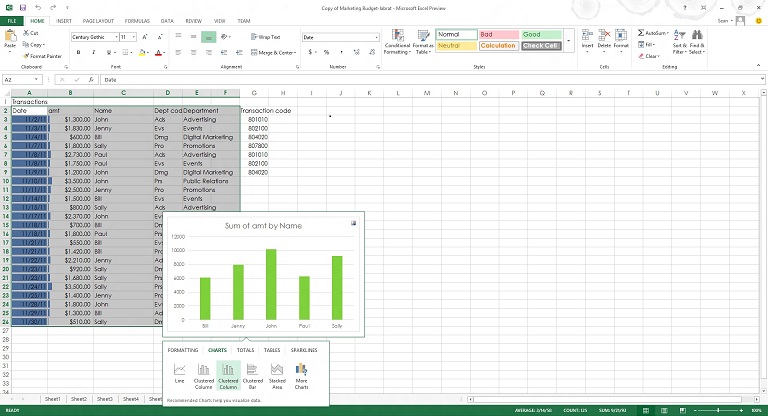Toggle Italic formatting
This screenshot has width=768, height=416.
(93, 52)
